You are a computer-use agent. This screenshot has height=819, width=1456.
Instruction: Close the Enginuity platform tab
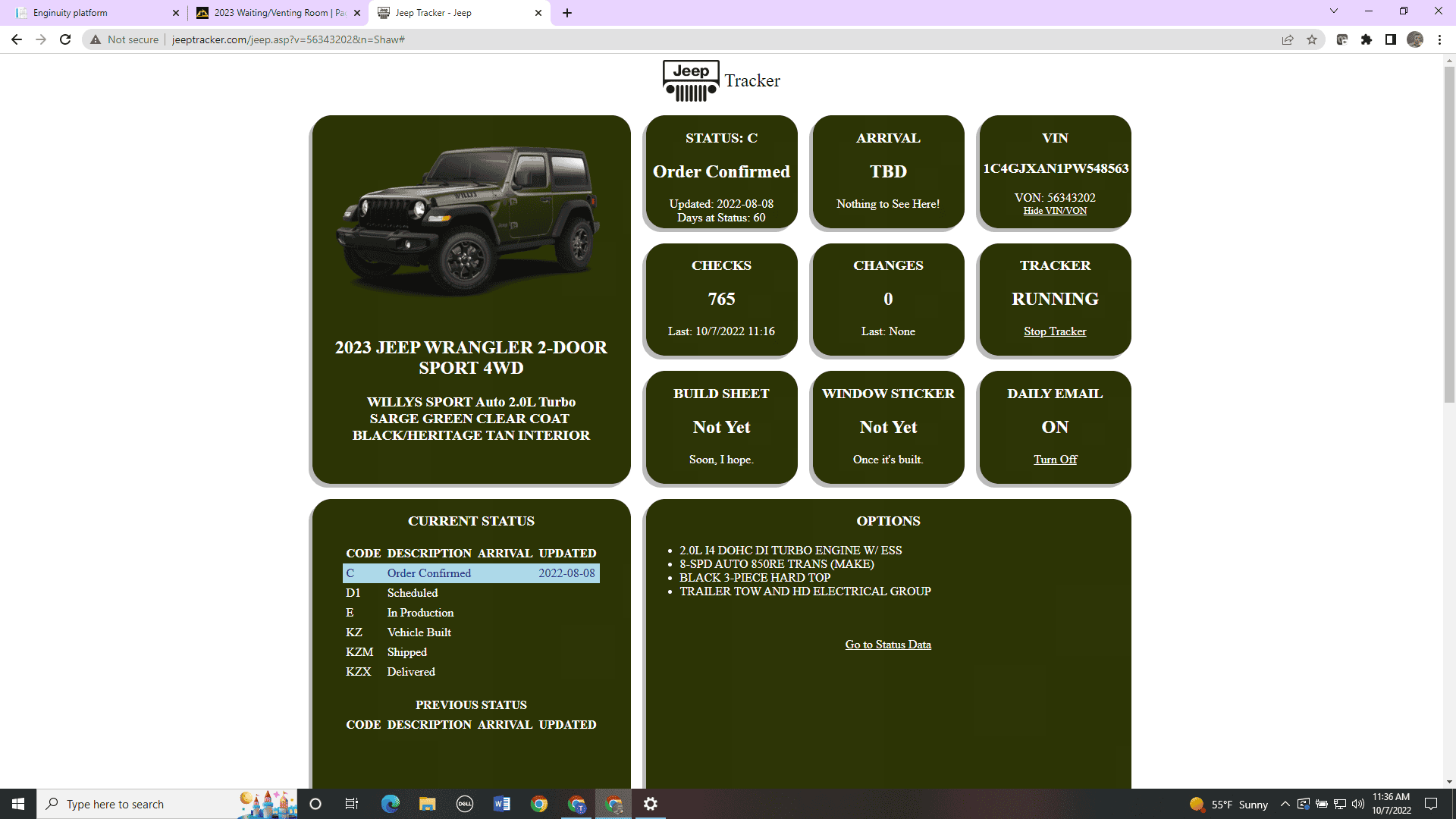(x=176, y=13)
